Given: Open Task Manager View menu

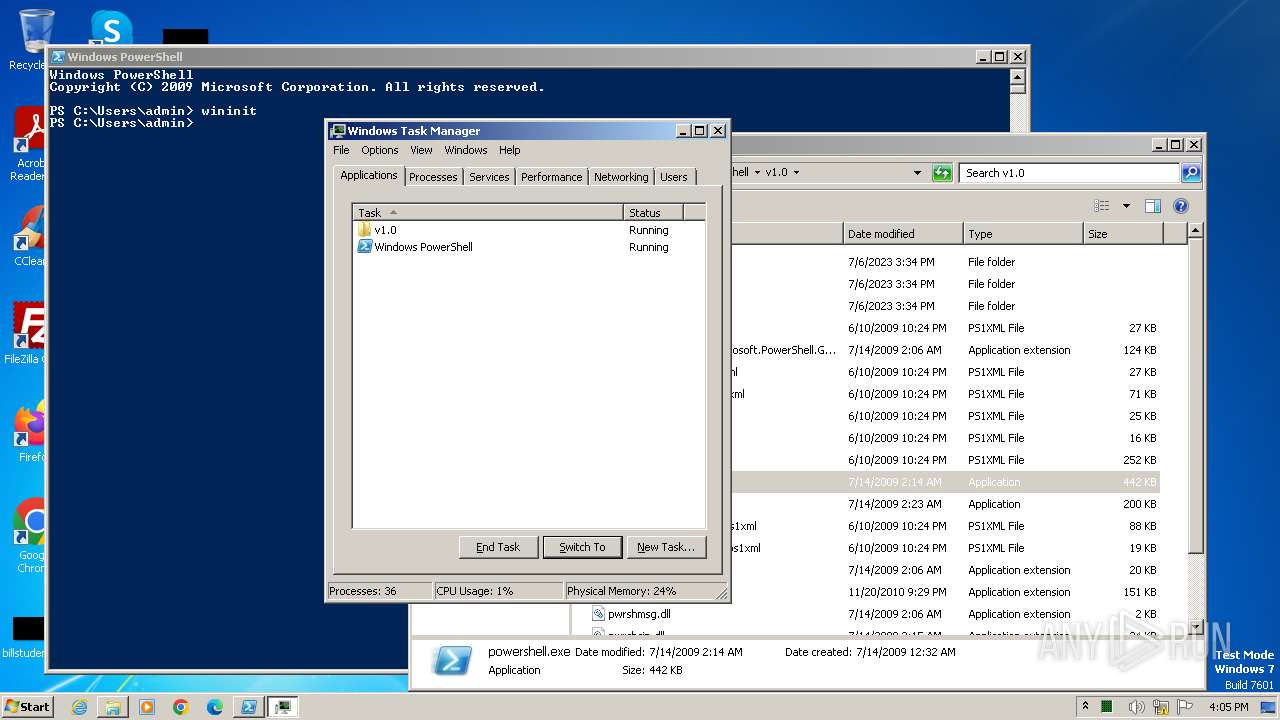Looking at the screenshot, I should click(421, 150).
